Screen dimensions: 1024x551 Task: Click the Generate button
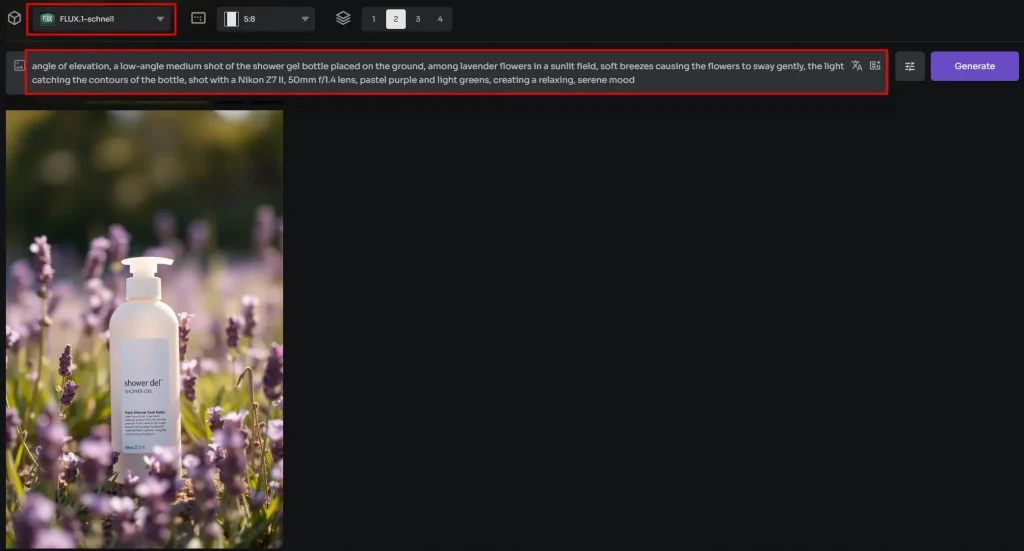point(974,66)
